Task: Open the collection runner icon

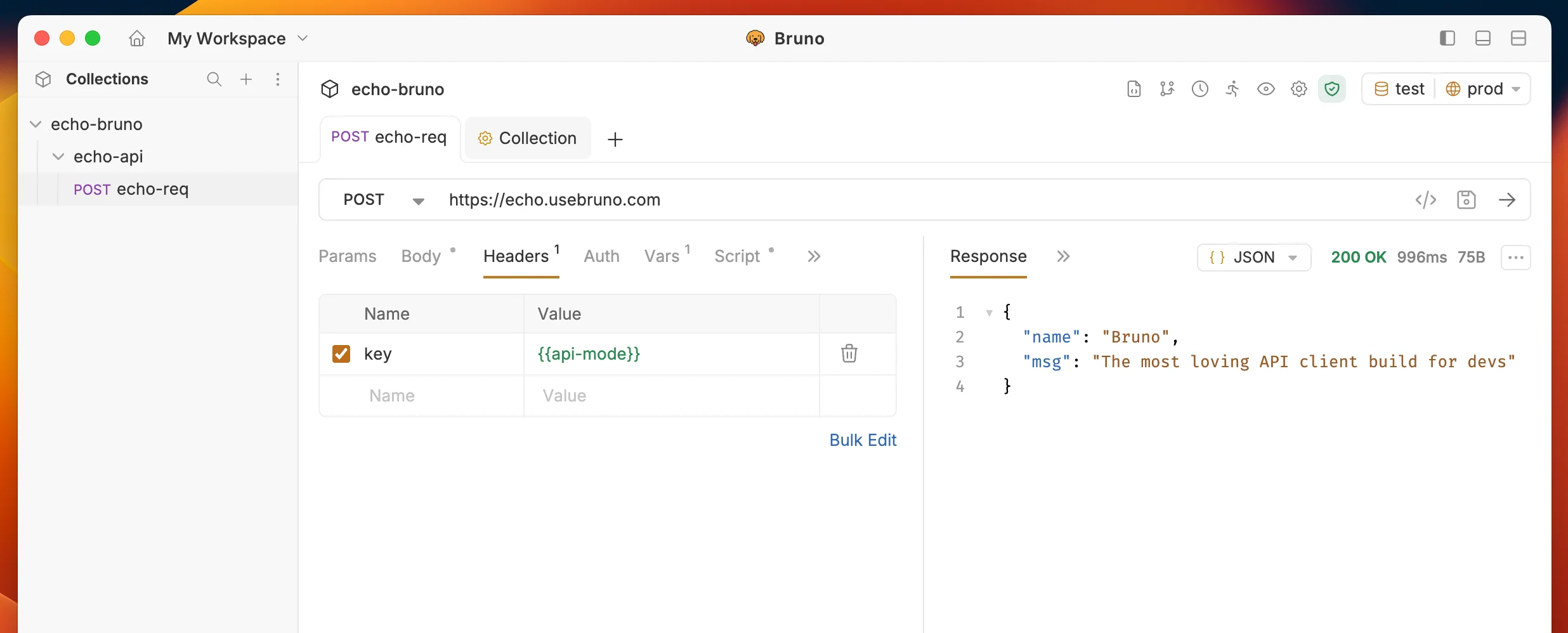Action: (1232, 89)
